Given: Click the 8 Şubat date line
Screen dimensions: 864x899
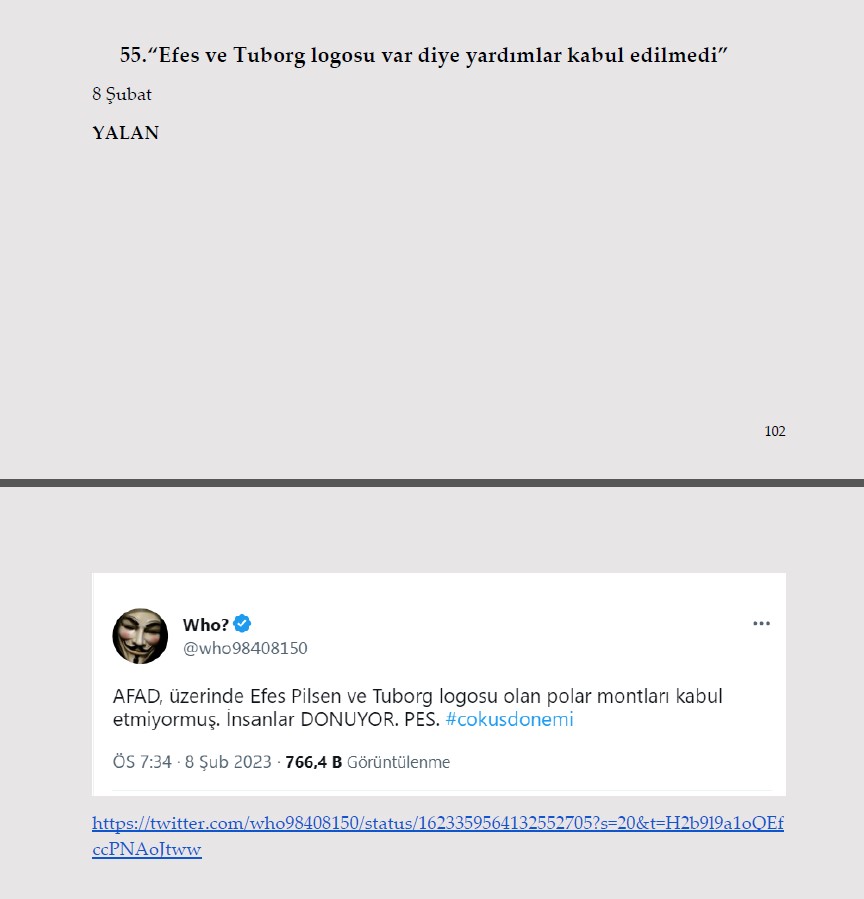Looking at the screenshot, I should click(x=122, y=94).
